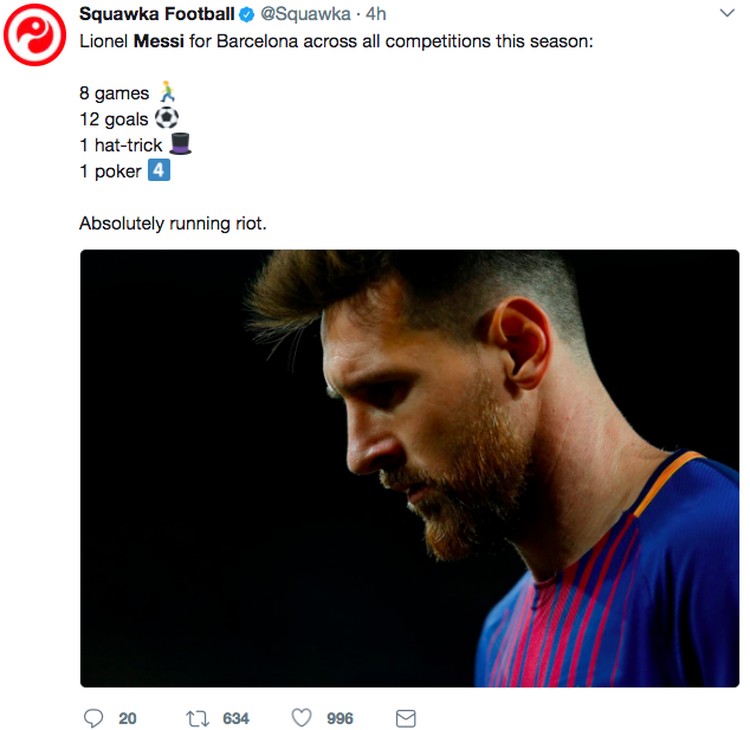Open the @Squawka handle link
The width and height of the screenshot is (750, 730).
coord(306,14)
